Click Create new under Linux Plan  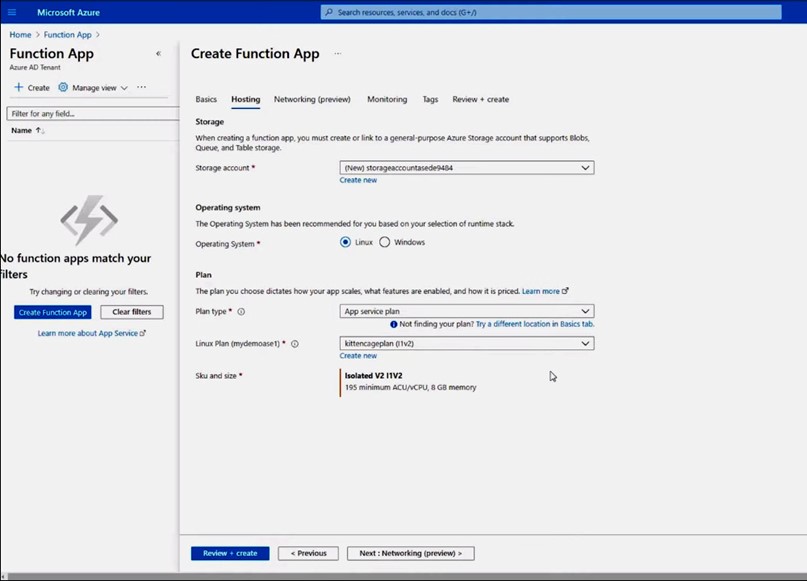358,356
